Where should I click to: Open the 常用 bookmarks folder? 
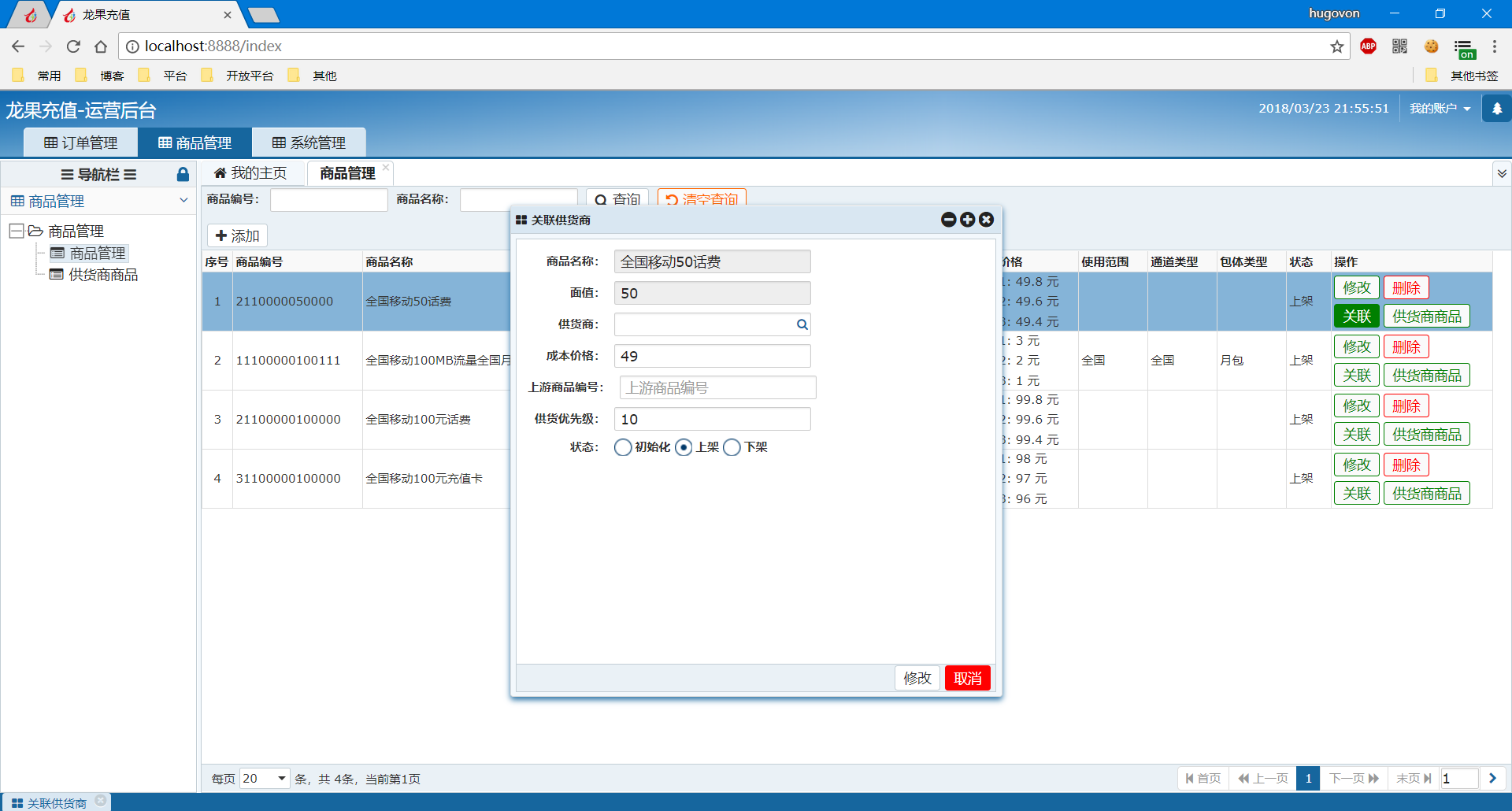(x=37, y=76)
